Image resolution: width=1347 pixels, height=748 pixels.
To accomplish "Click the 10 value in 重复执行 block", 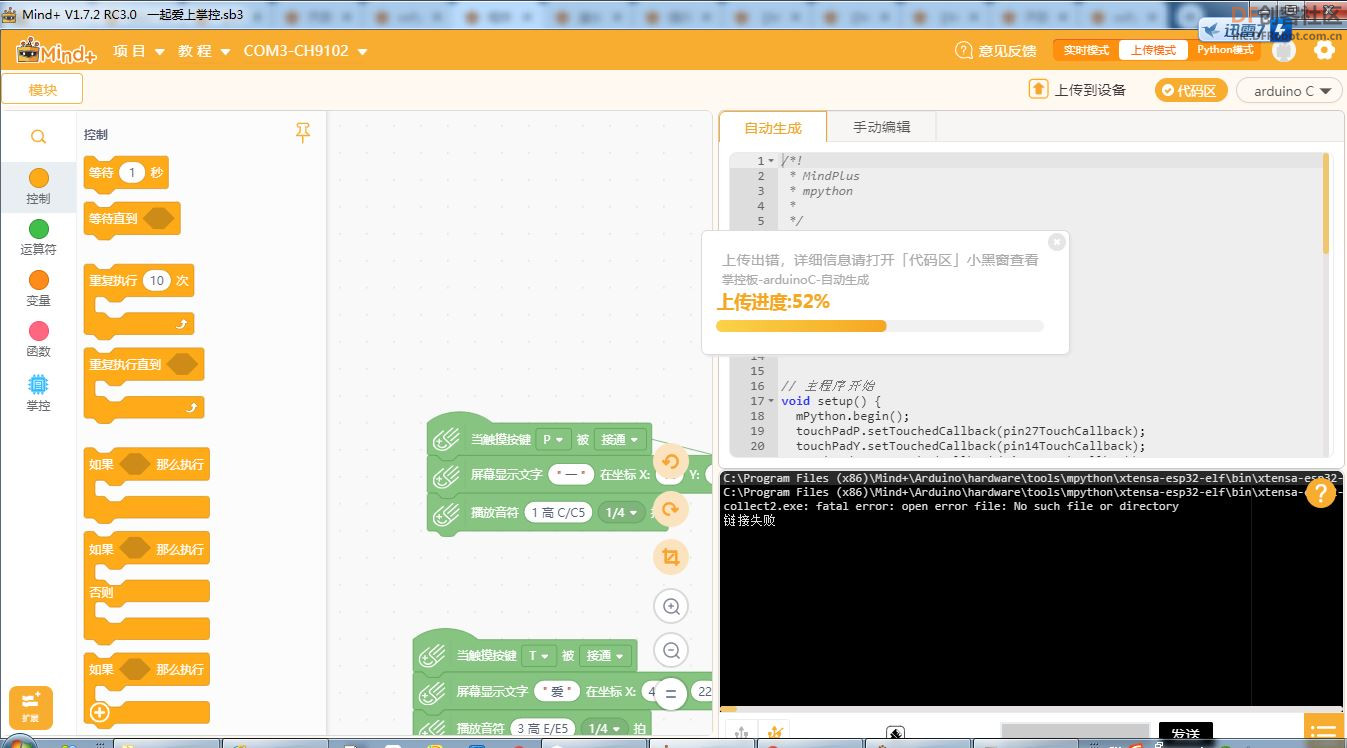I will tap(156, 281).
